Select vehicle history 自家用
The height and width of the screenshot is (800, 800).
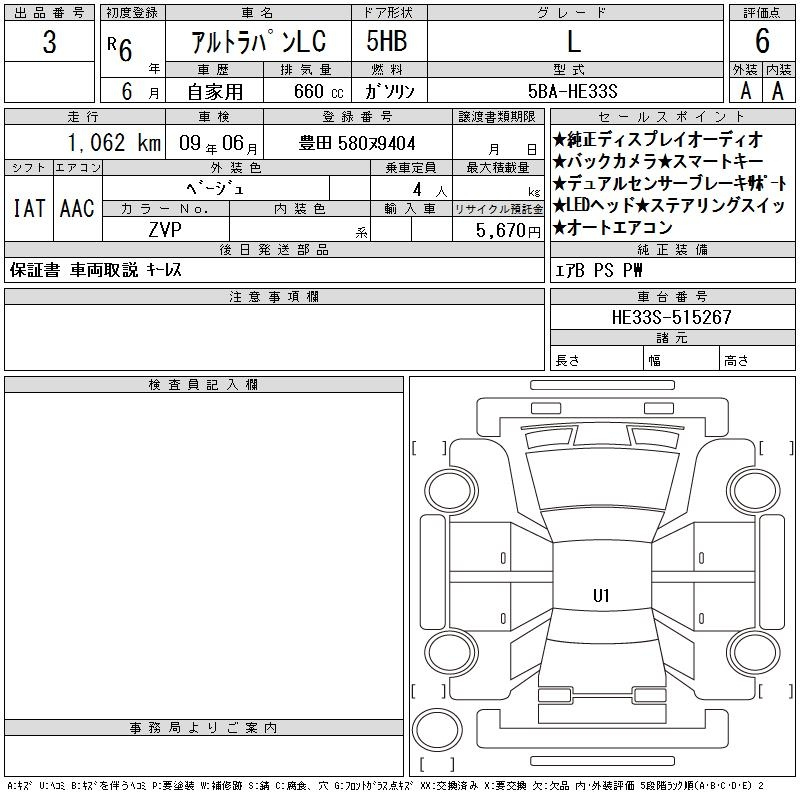click(215, 92)
